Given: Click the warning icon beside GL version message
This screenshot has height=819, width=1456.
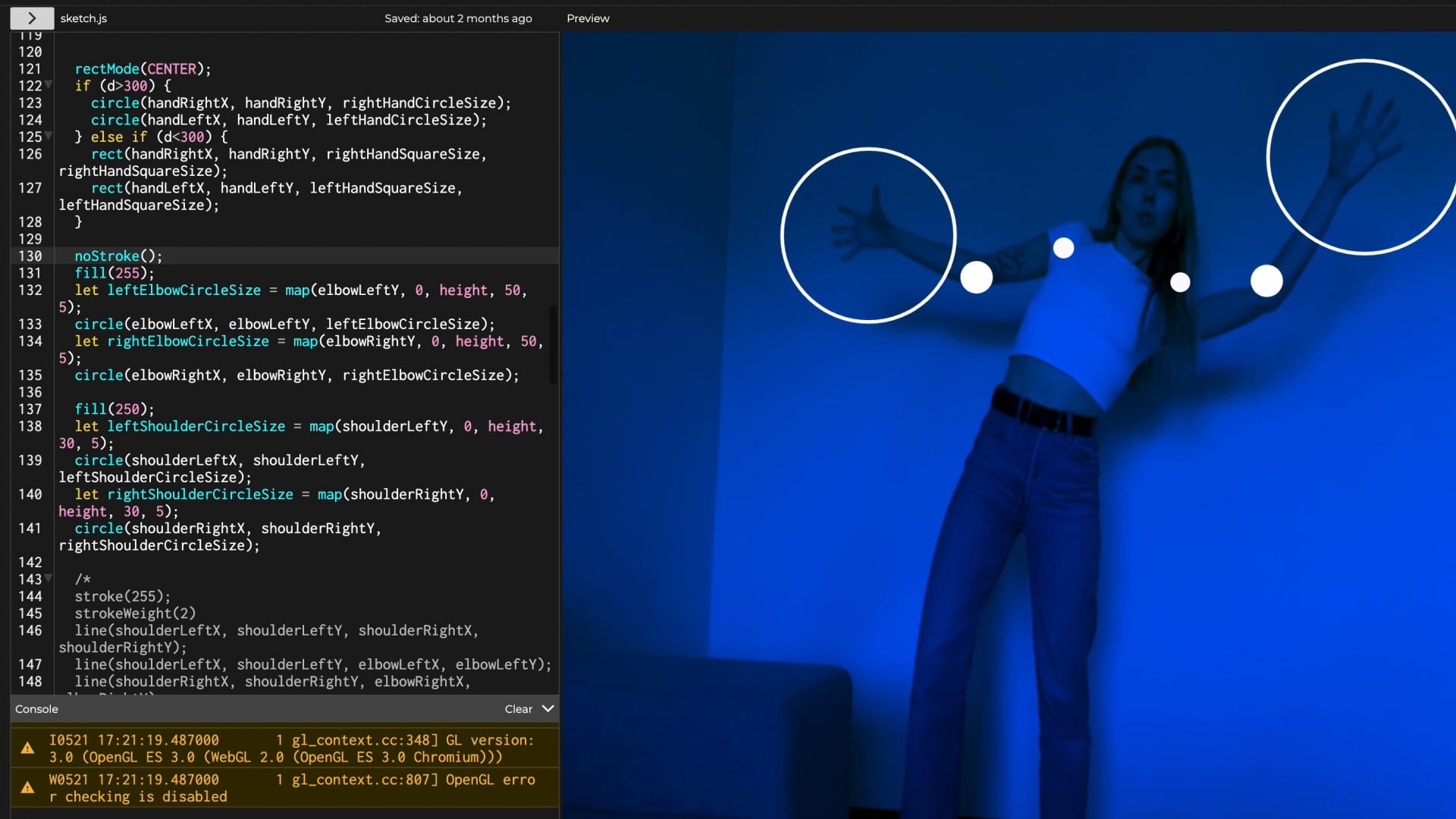Looking at the screenshot, I should click(28, 748).
